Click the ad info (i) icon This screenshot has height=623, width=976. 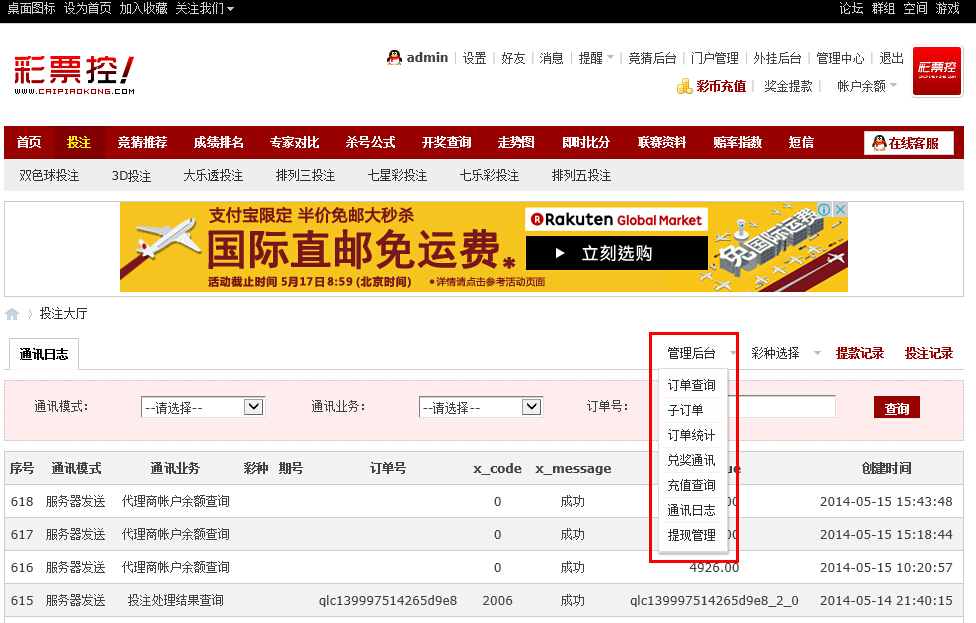coord(824,210)
